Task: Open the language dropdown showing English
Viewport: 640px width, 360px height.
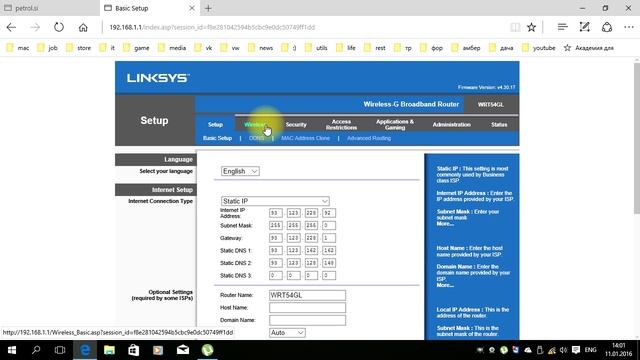Action: tap(240, 171)
